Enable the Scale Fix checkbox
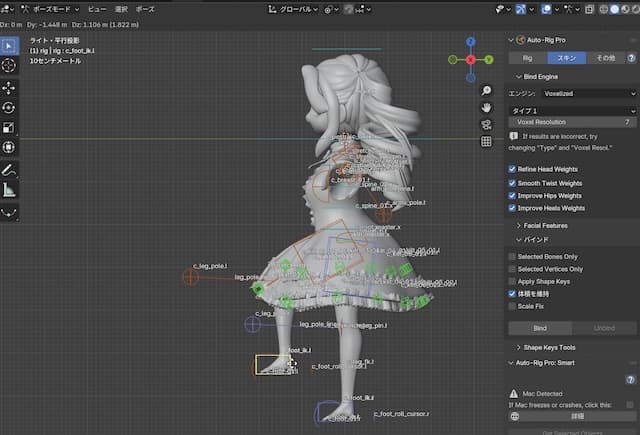 click(x=512, y=306)
